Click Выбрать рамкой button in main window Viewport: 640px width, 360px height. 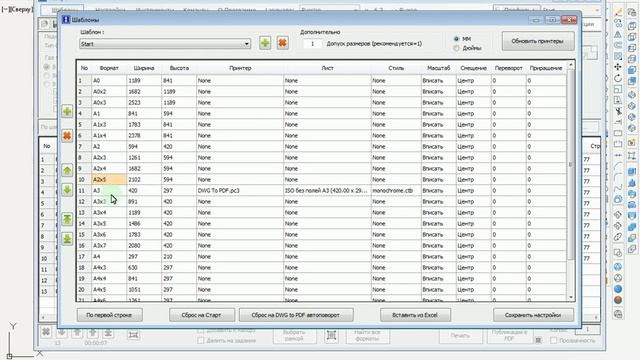(294, 336)
